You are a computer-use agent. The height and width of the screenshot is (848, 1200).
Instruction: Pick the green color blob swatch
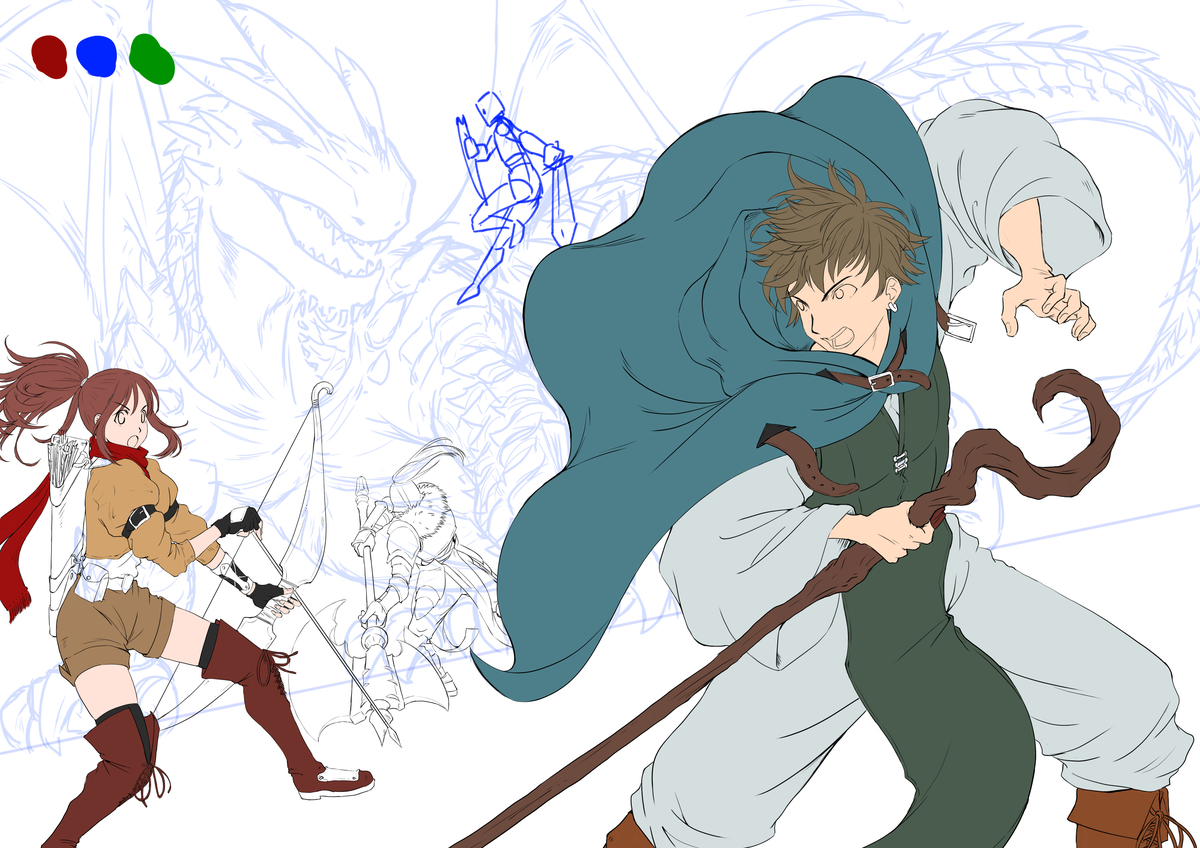click(x=152, y=58)
